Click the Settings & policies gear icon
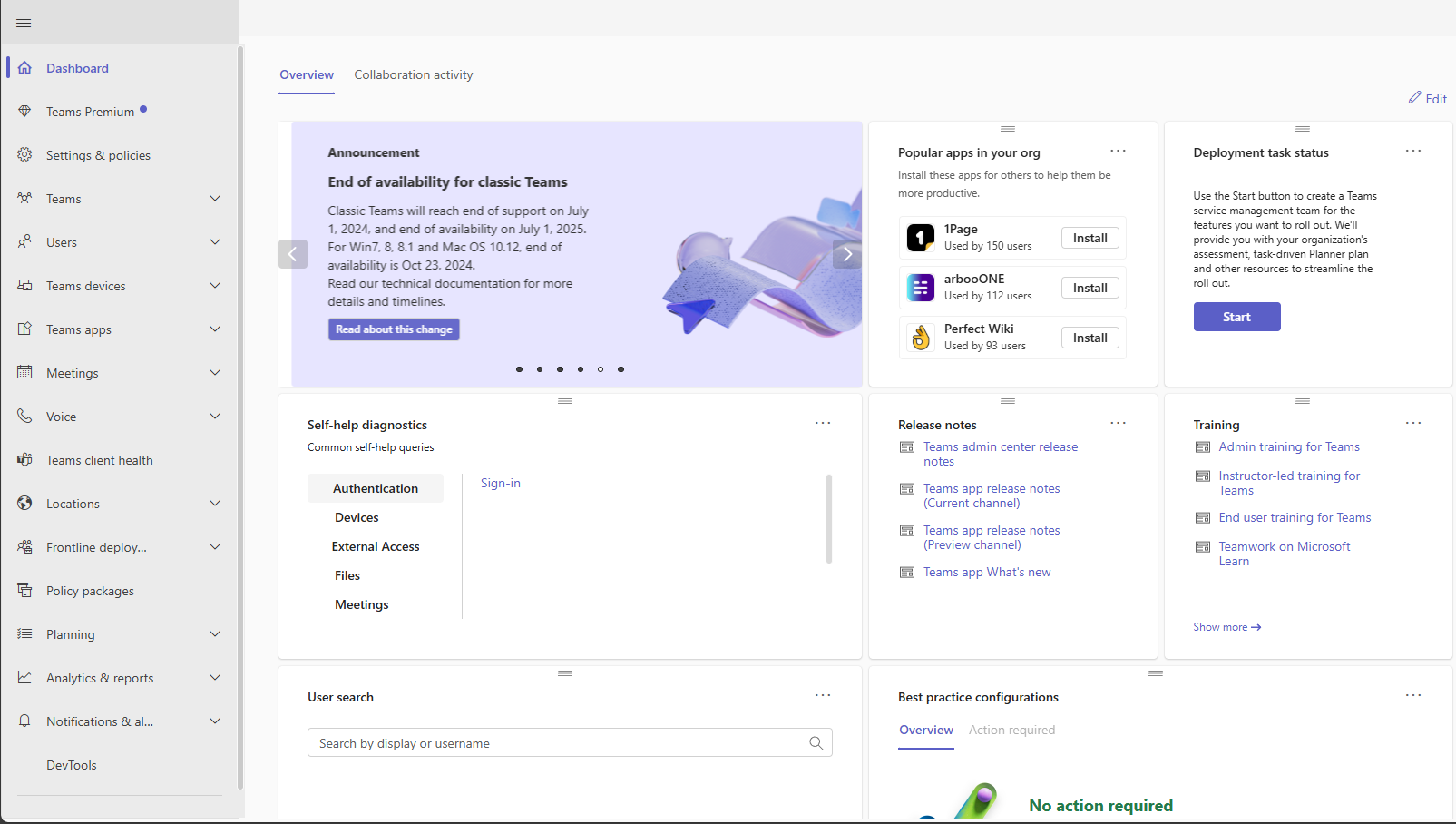This screenshot has height=824, width=1456. tap(24, 155)
